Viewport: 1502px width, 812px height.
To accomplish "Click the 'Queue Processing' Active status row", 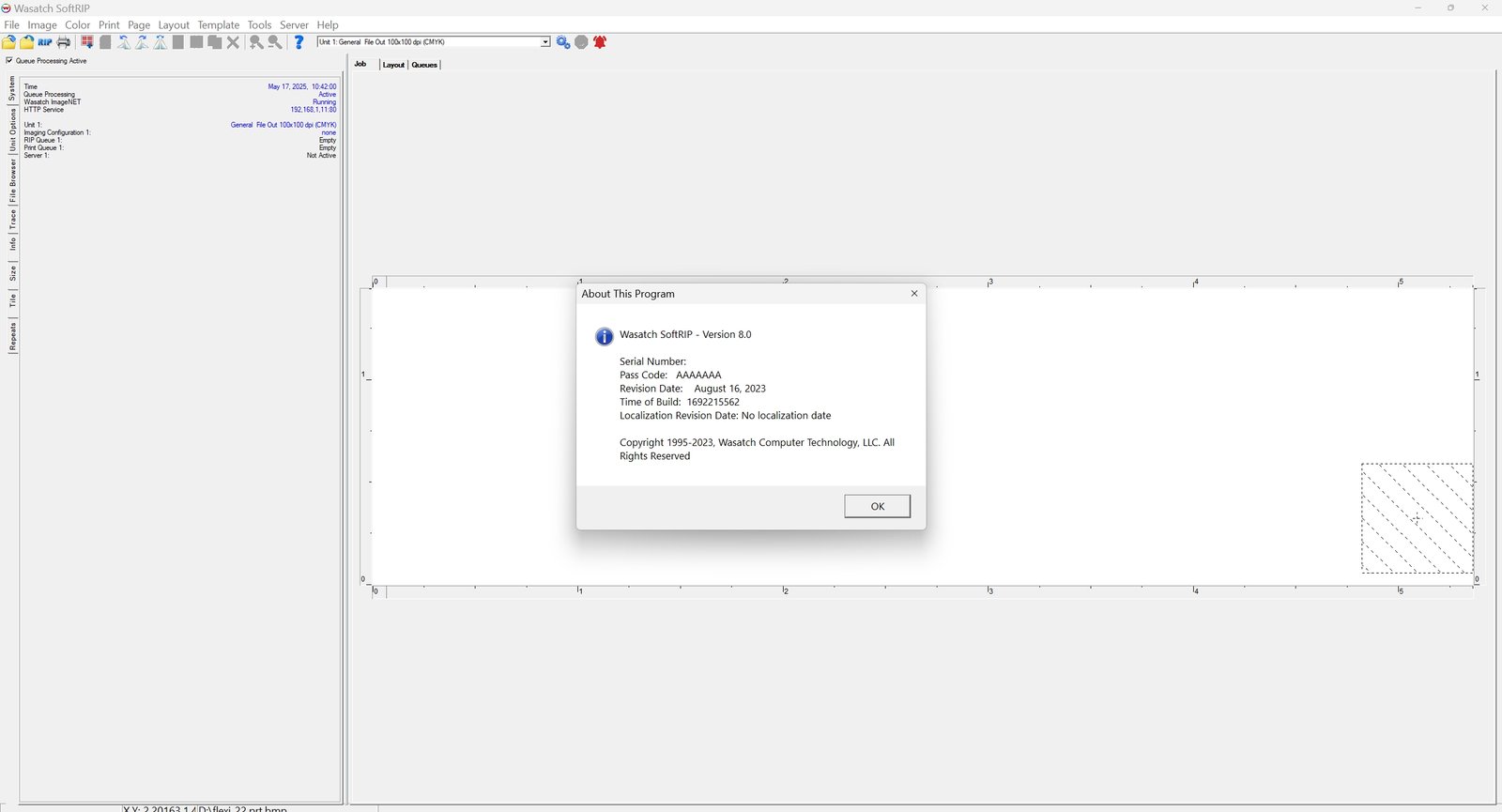I will point(180,95).
